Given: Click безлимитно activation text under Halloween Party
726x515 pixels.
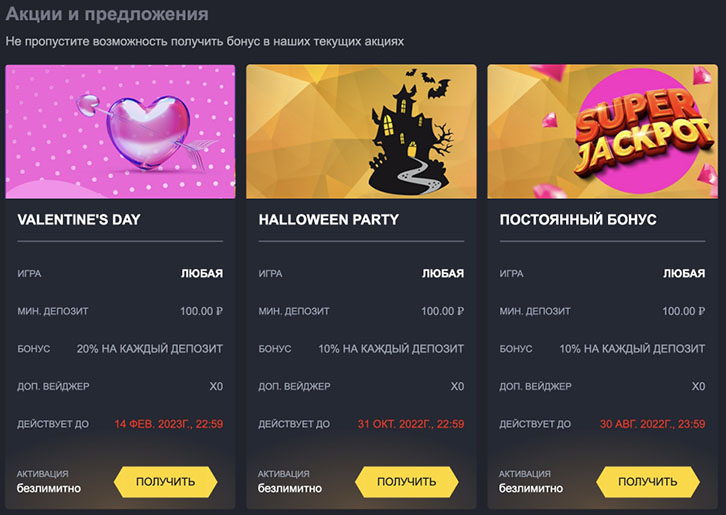Looking at the screenshot, I should (290, 489).
